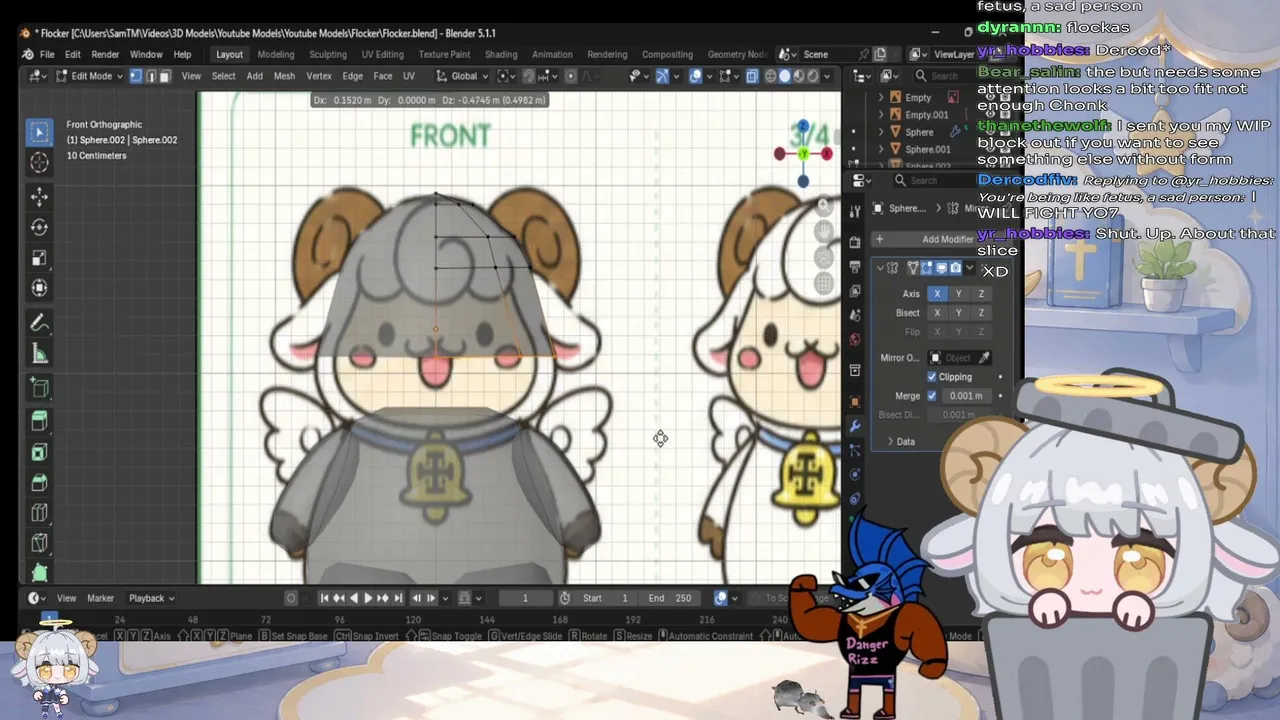The image size is (1280, 720).
Task: Open the Render menu
Action: (x=105, y=54)
